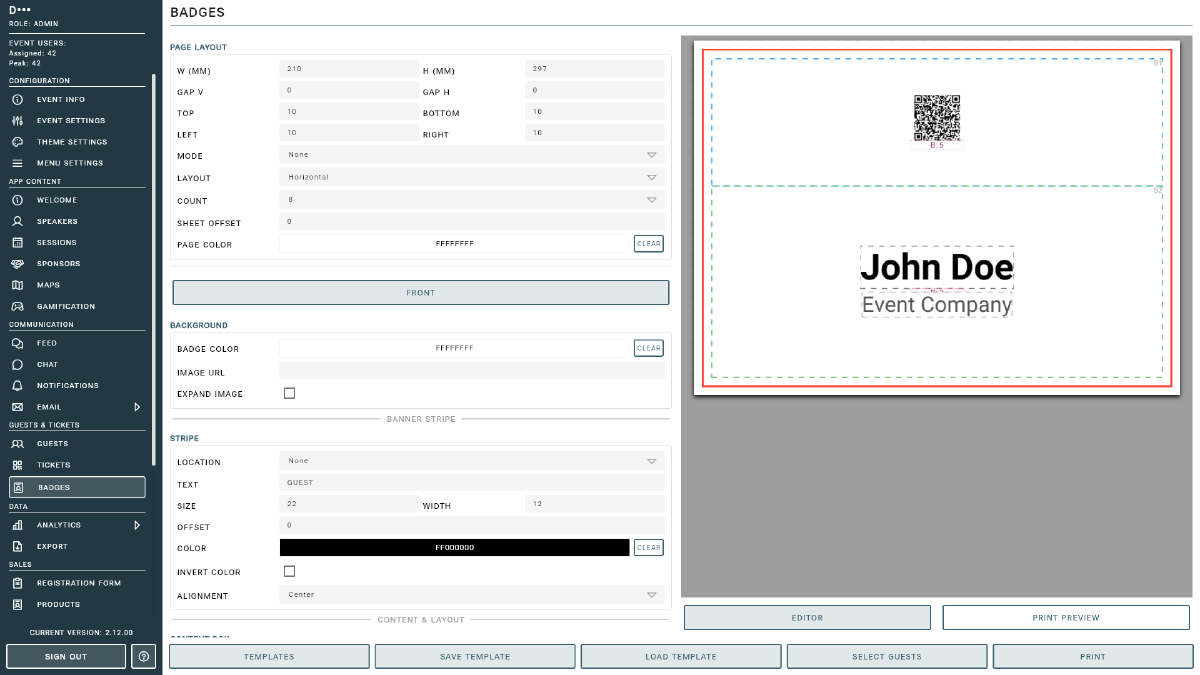Open Registration Form menu item

click(77, 583)
